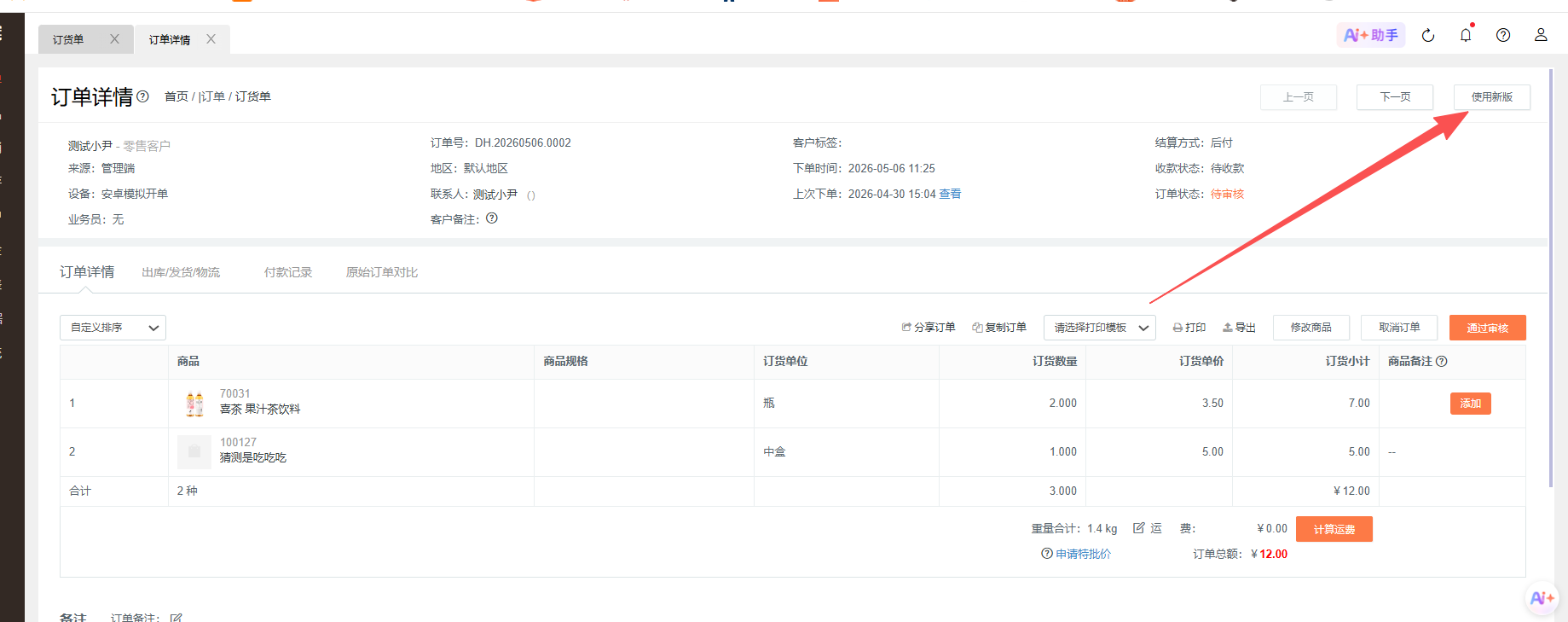Click the 修改商品 button

(x=1311, y=328)
